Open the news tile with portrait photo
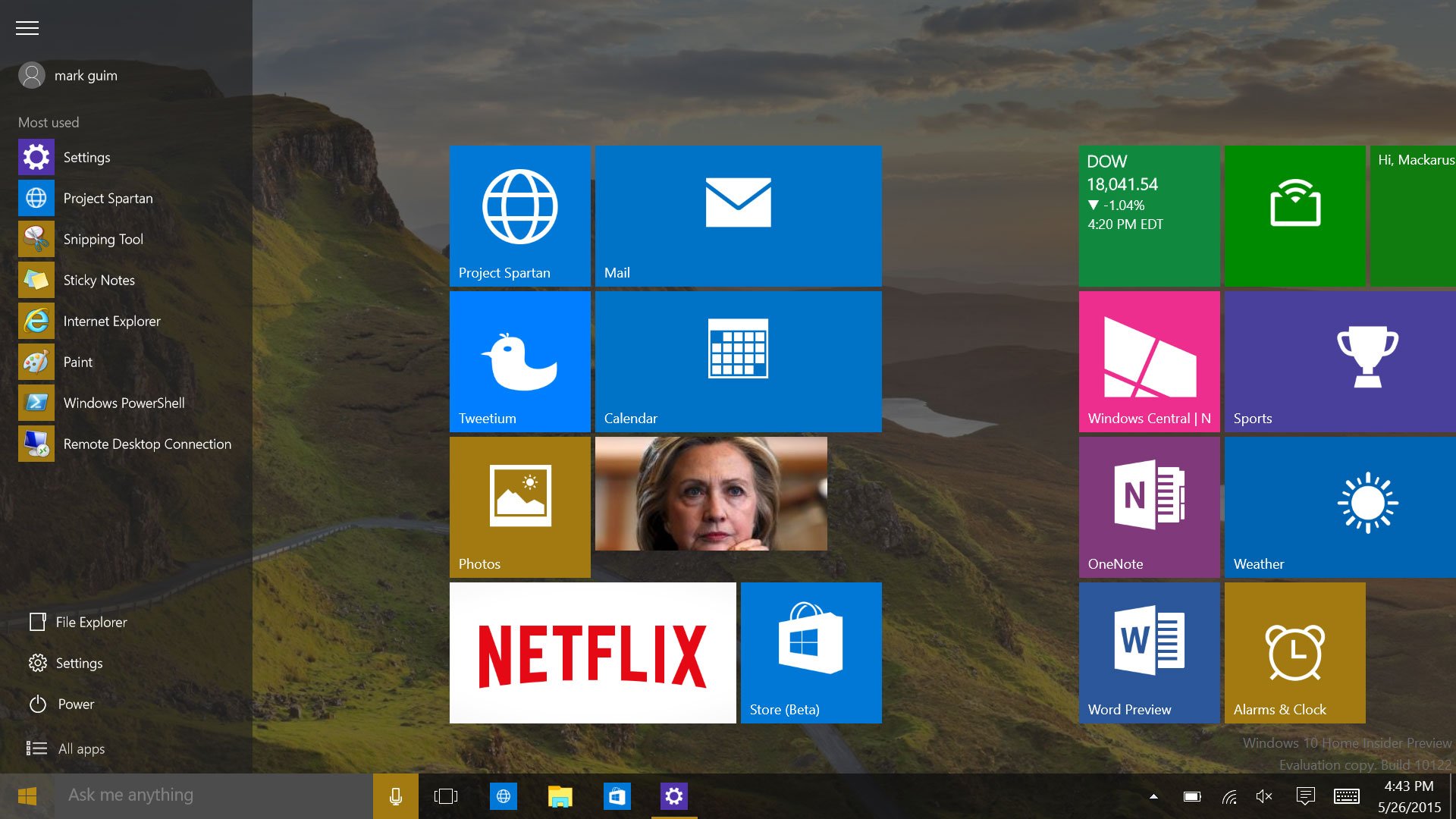The image size is (1456, 819). [711, 494]
